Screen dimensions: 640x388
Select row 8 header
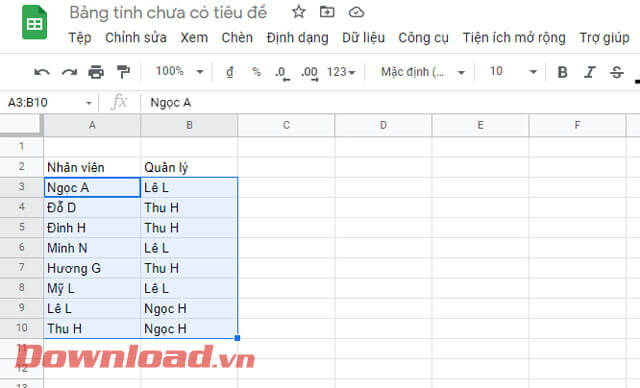tap(21, 288)
